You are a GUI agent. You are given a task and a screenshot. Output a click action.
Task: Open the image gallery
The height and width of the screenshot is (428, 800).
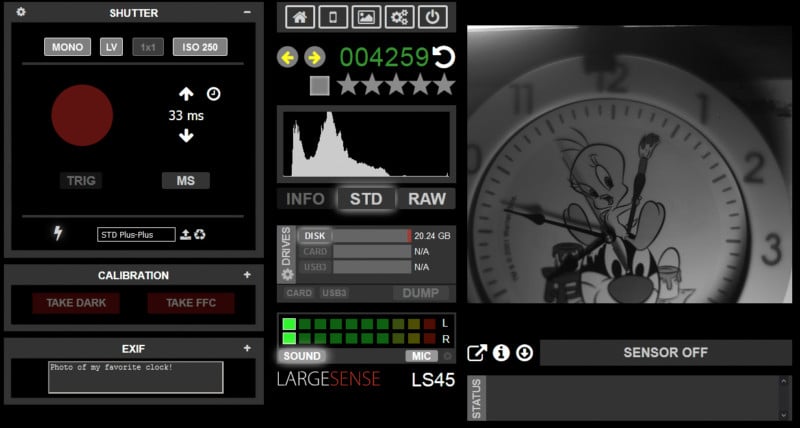tap(366, 17)
